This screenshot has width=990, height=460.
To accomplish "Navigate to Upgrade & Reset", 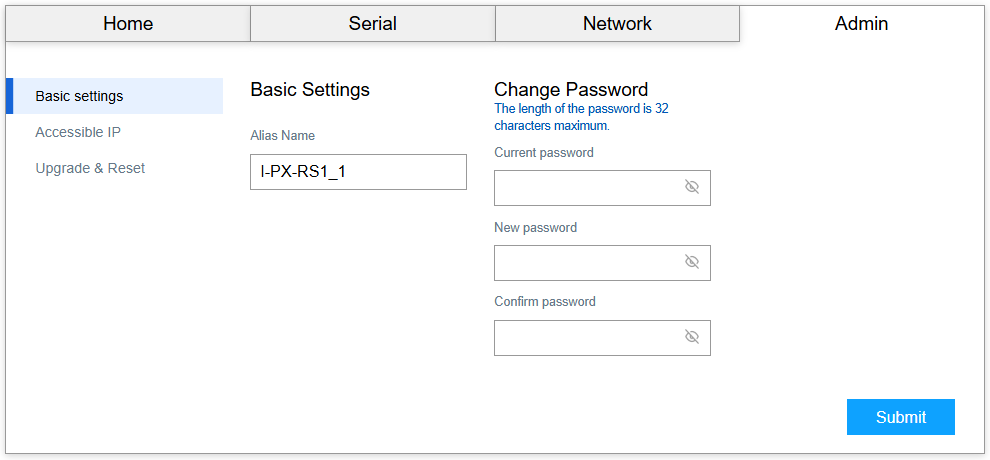I will 90,168.
